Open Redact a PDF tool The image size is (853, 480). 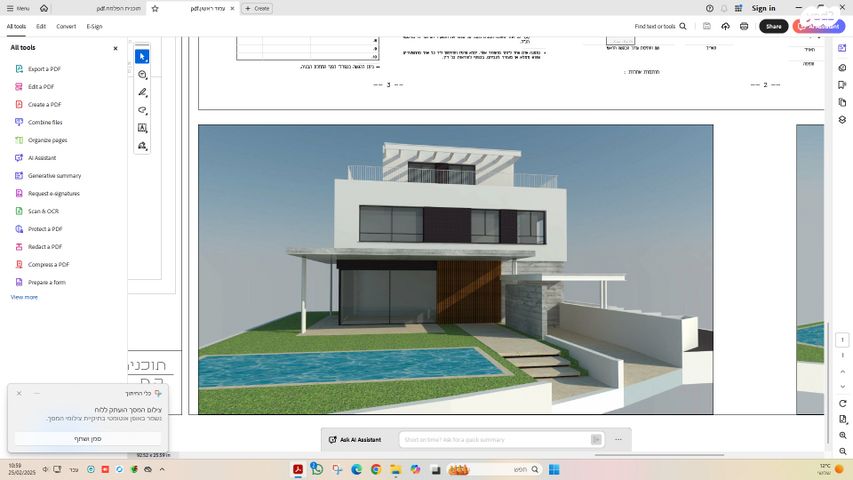point(45,246)
